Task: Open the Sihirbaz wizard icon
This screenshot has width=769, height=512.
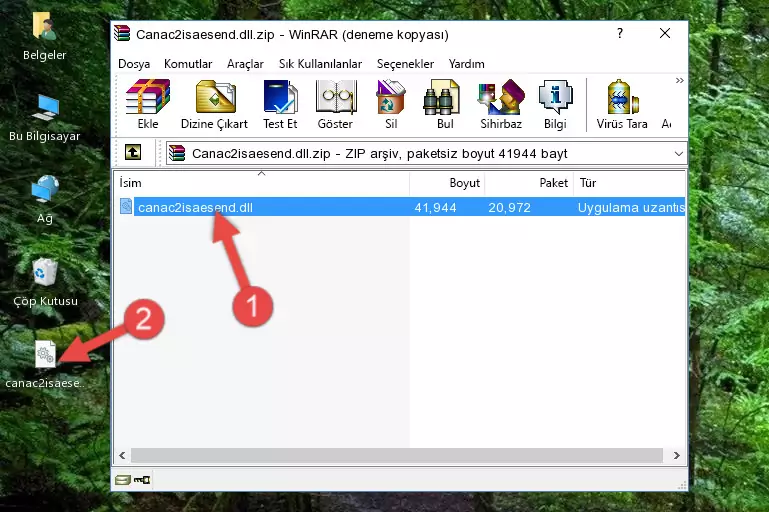Action: click(501, 104)
